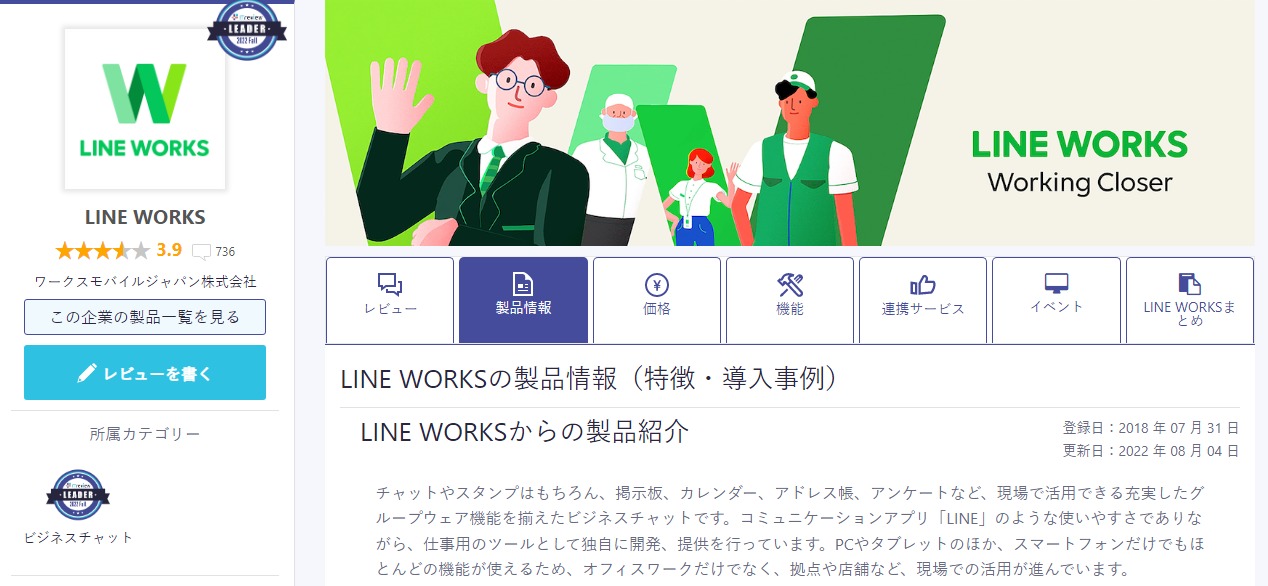Click the review count comment icon
The height and width of the screenshot is (586, 1268).
coord(201,251)
